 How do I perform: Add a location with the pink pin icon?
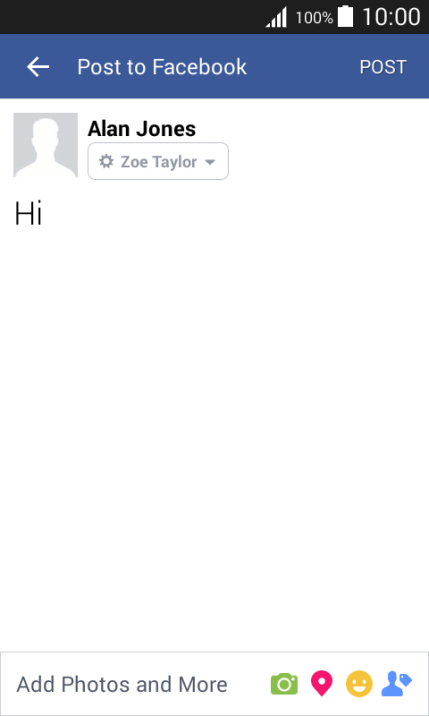click(322, 684)
